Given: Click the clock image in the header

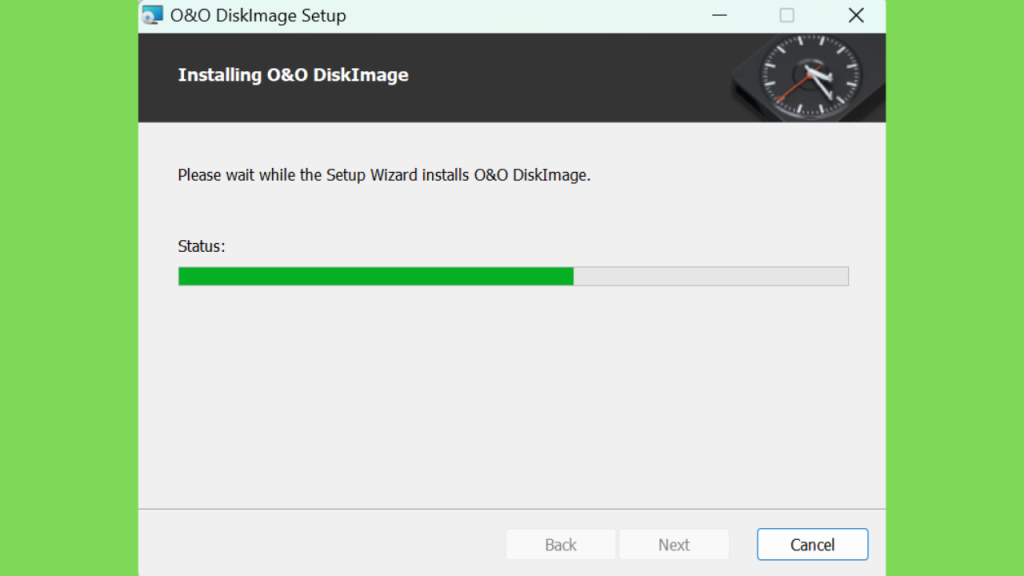Looking at the screenshot, I should (x=808, y=78).
